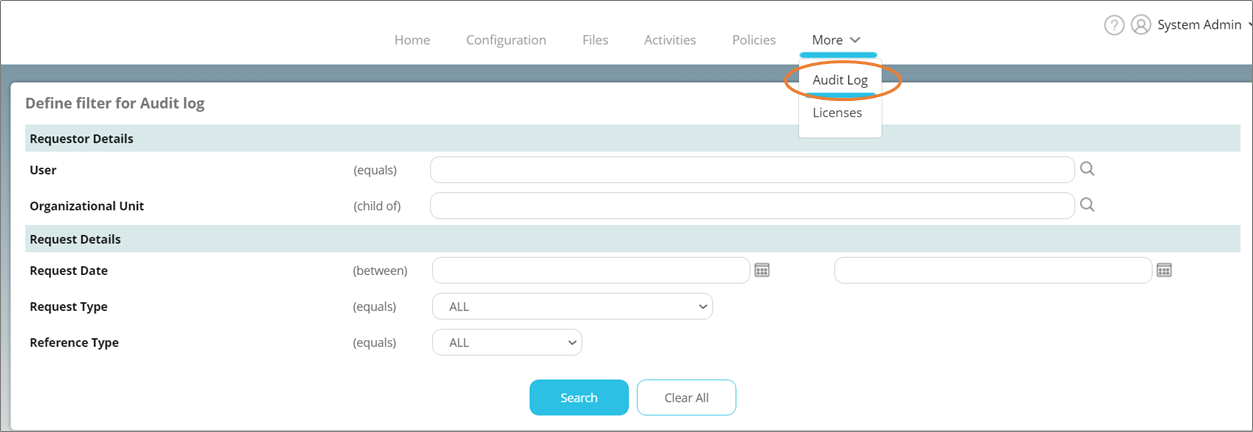
Task: Click the System Admin user avatar icon
Action: click(1140, 26)
